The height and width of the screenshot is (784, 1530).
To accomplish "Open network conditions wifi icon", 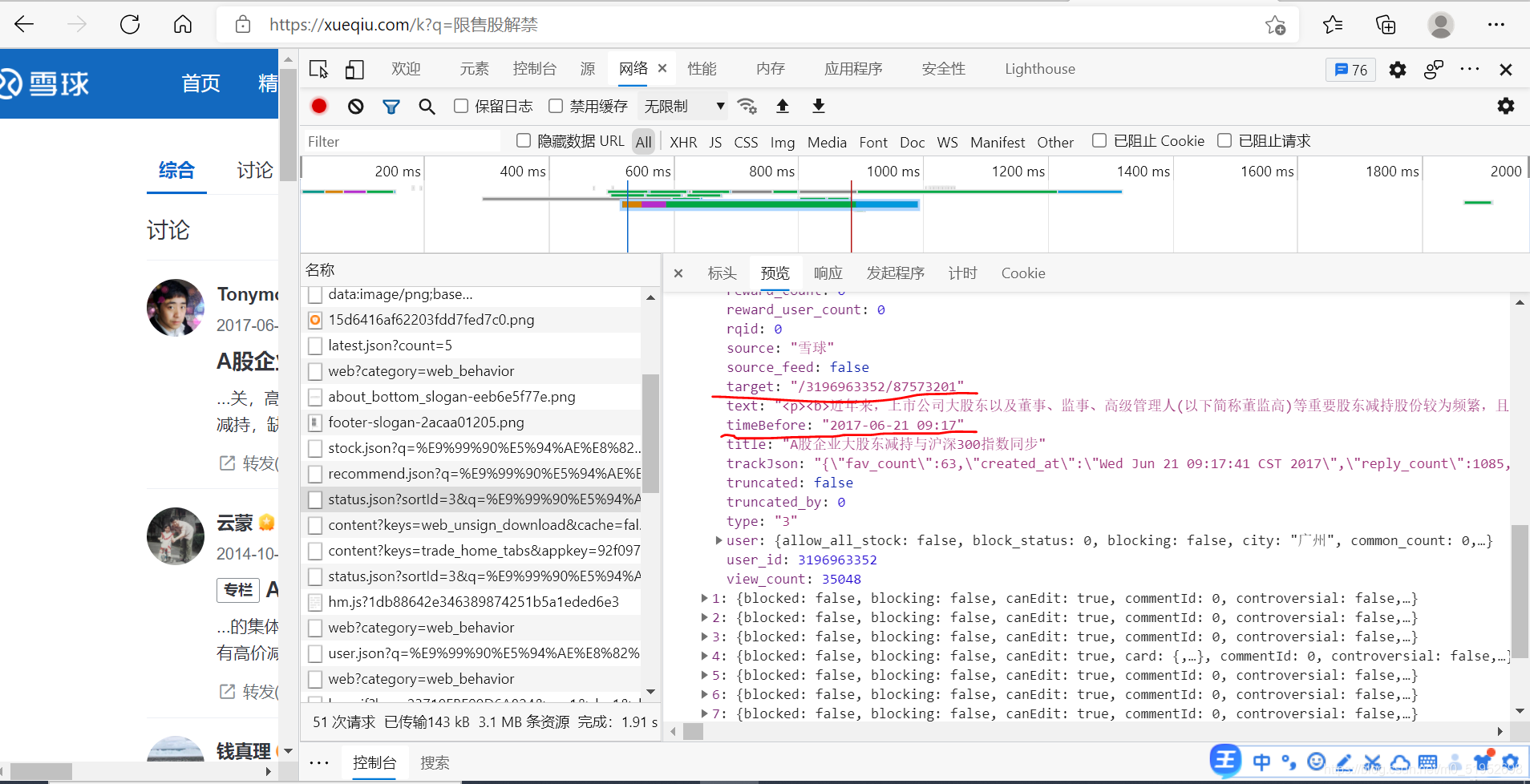I will tap(747, 106).
